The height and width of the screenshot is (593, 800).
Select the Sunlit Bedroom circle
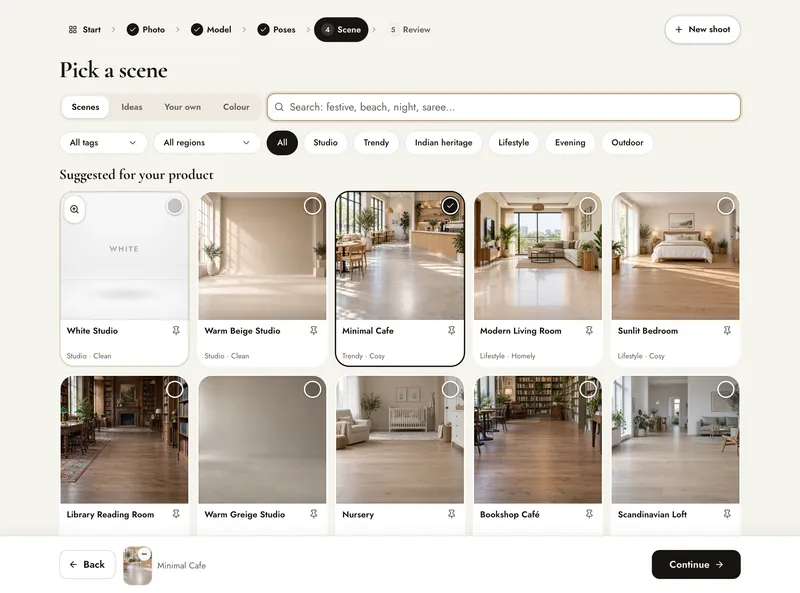pyautogui.click(x=726, y=206)
